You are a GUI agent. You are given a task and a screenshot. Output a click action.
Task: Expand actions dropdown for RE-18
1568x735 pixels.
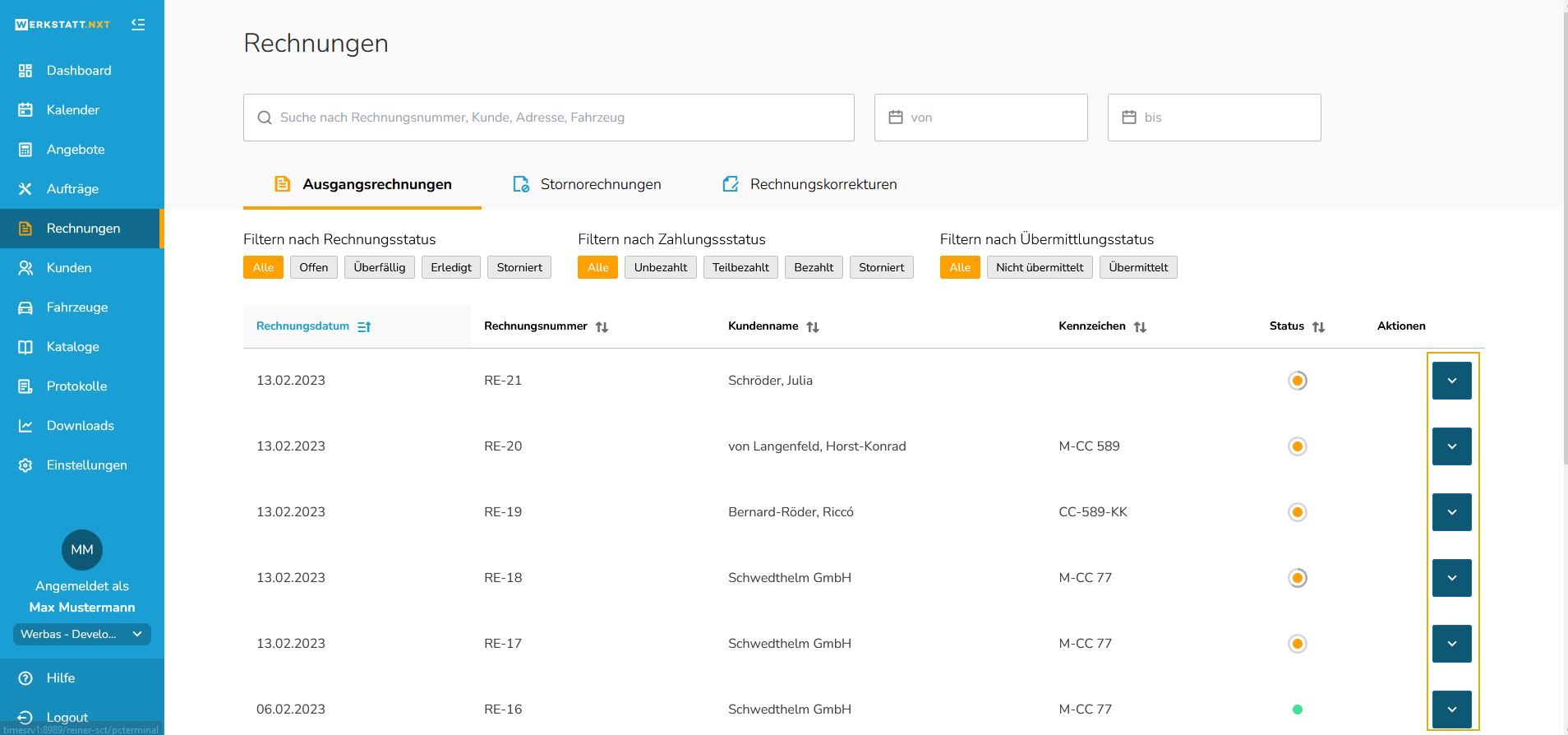(x=1452, y=578)
